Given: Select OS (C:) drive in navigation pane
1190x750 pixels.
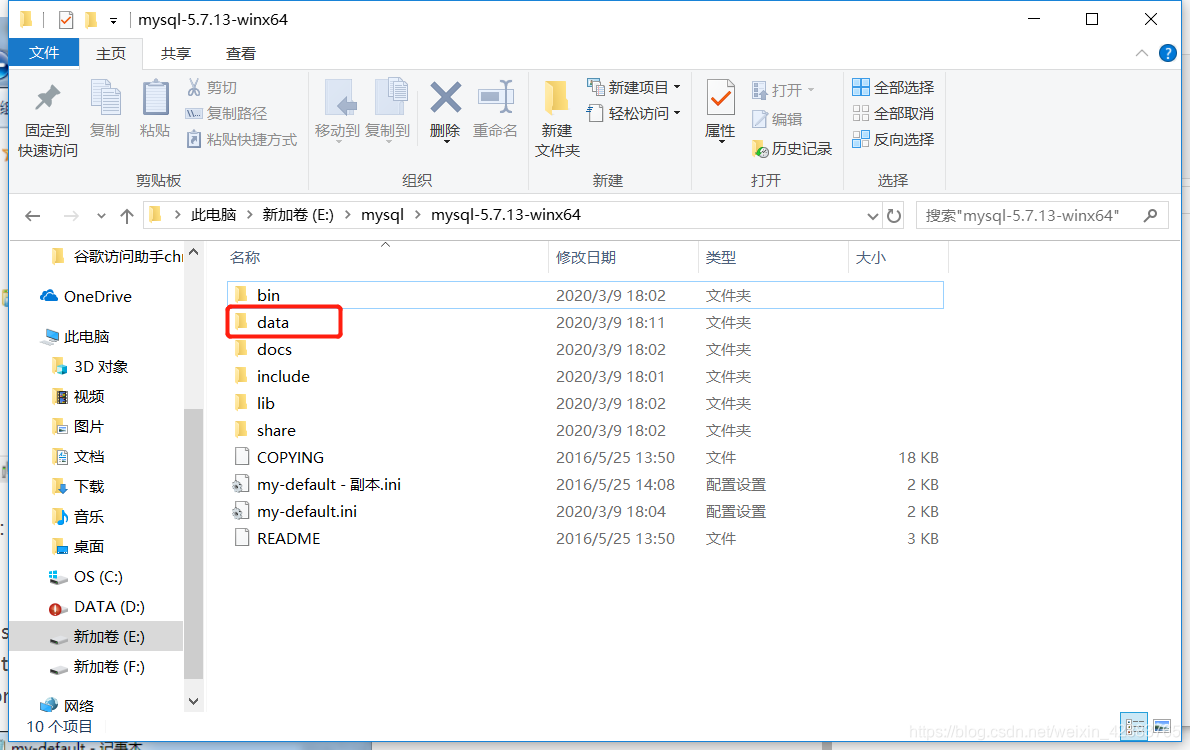Looking at the screenshot, I should coord(86,577).
